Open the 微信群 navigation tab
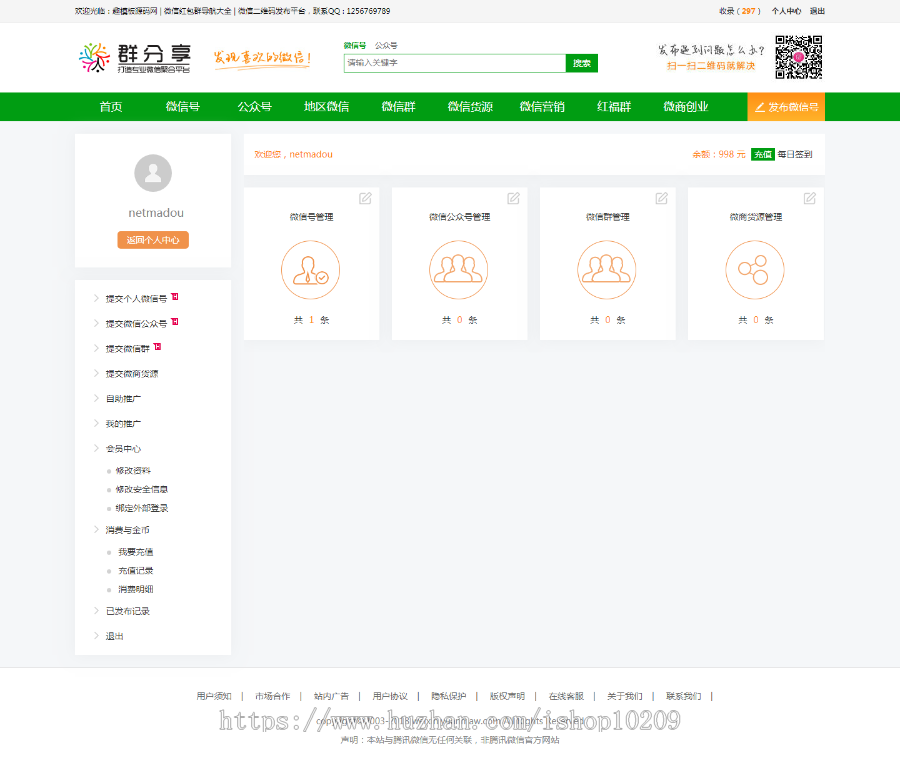 point(398,107)
